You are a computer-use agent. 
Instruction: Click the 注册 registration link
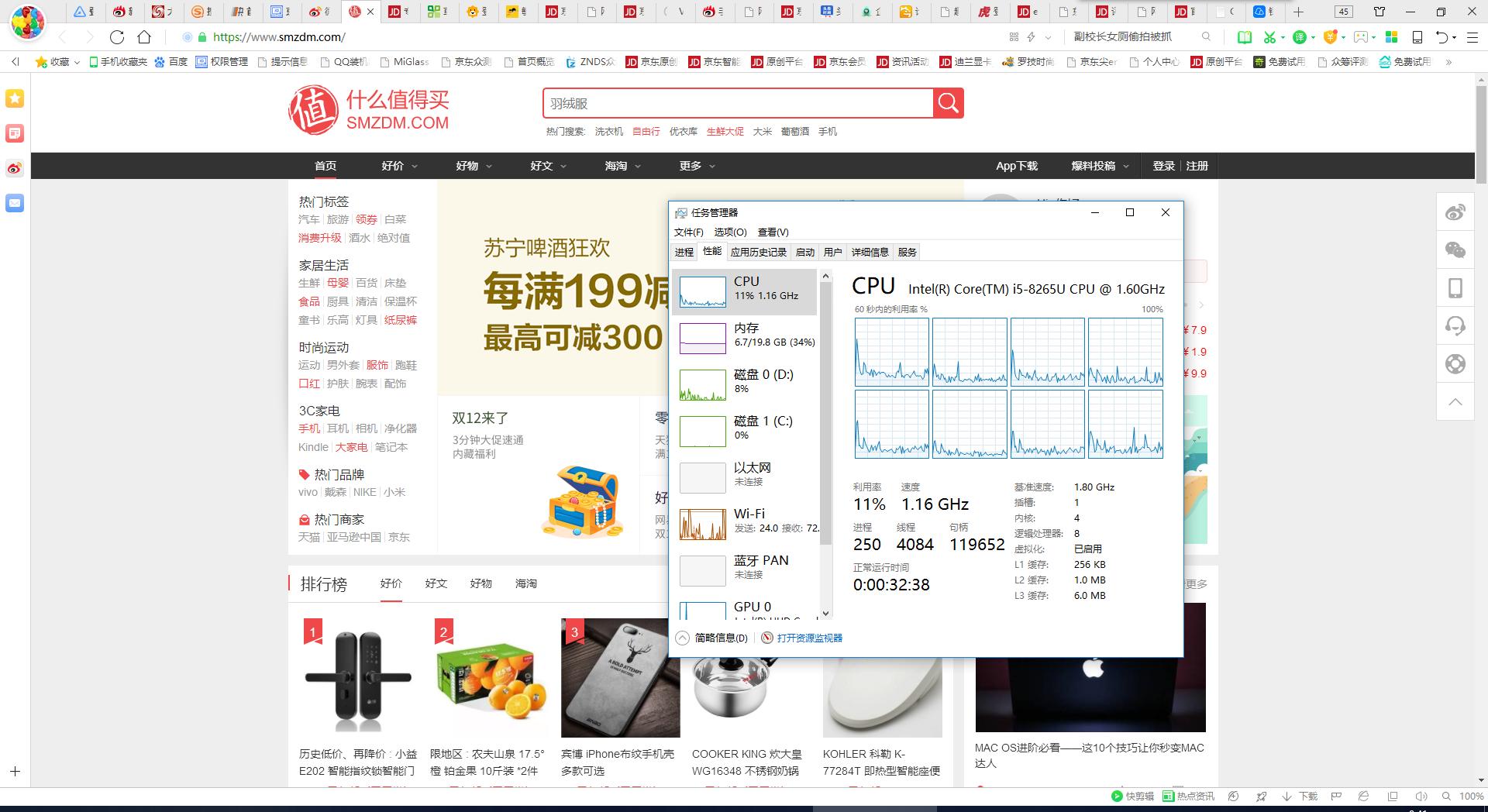(1197, 165)
